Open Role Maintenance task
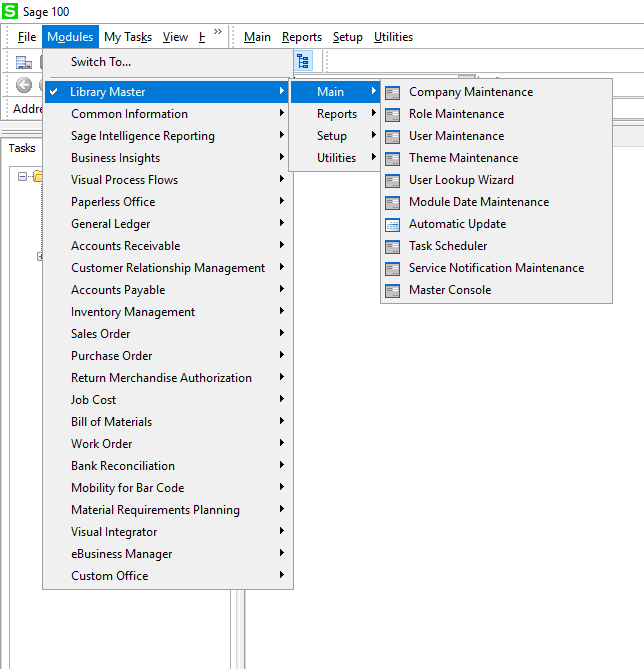644x669 pixels. [496, 114]
